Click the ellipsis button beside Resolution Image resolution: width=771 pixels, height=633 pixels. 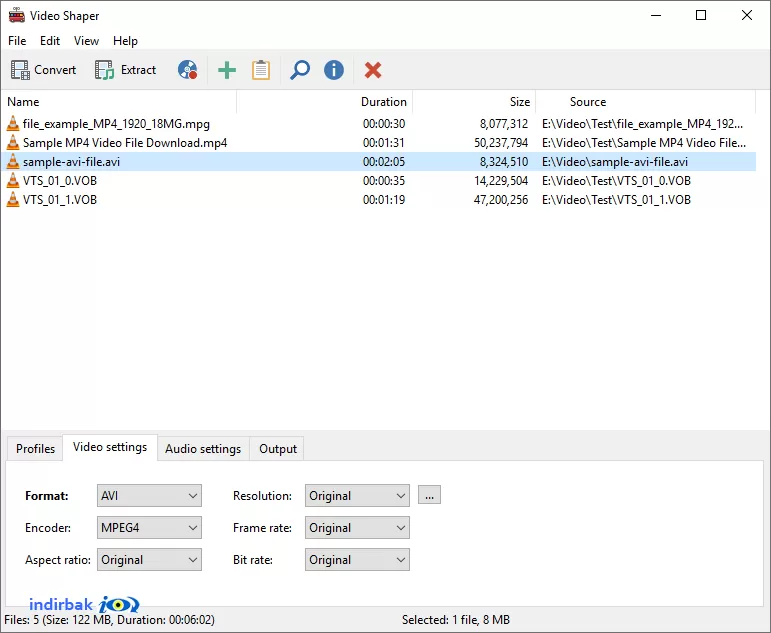pyautogui.click(x=429, y=495)
